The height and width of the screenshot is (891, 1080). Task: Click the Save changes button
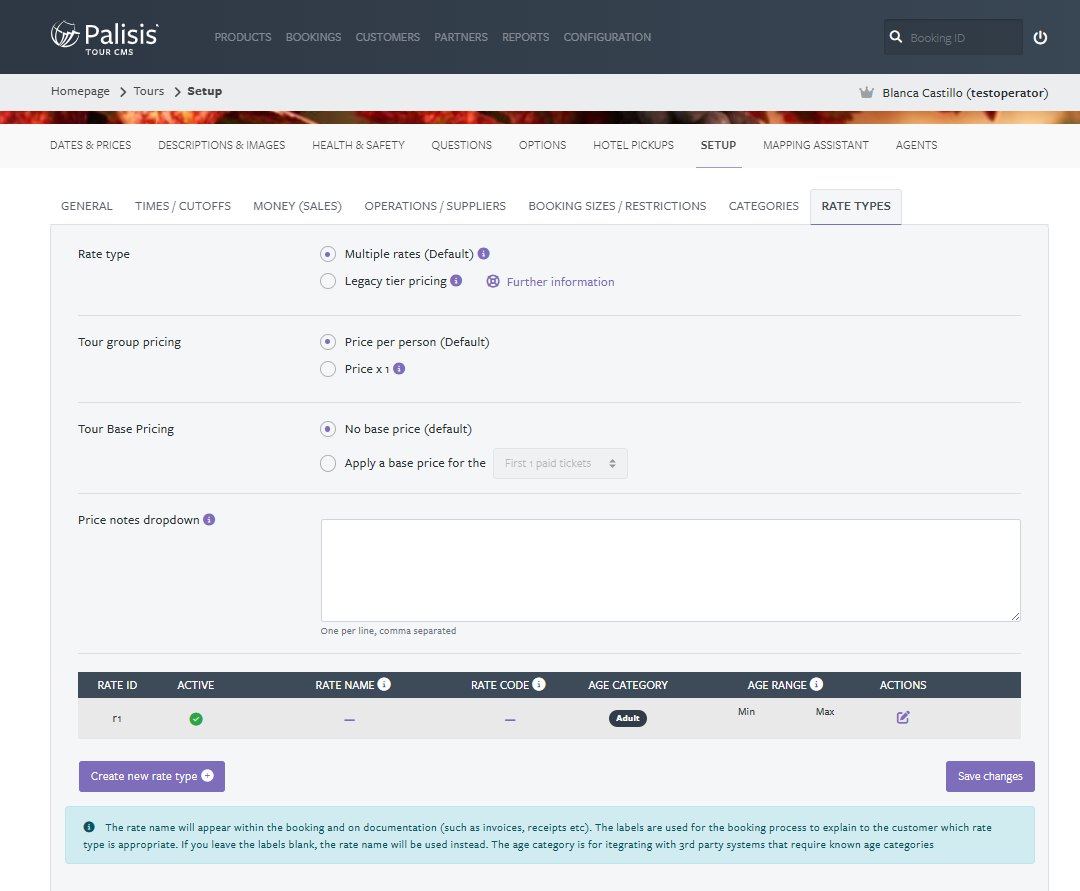[990, 776]
